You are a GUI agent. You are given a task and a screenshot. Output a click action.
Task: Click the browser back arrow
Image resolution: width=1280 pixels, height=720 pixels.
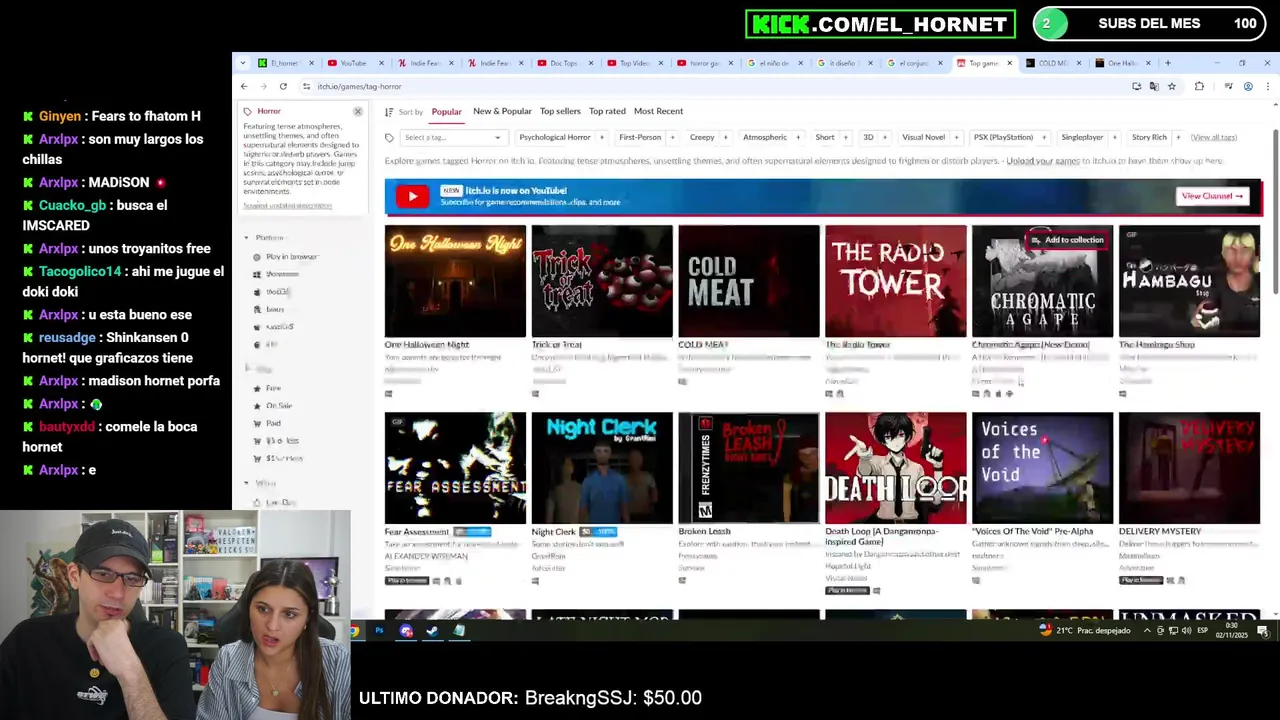[x=244, y=86]
